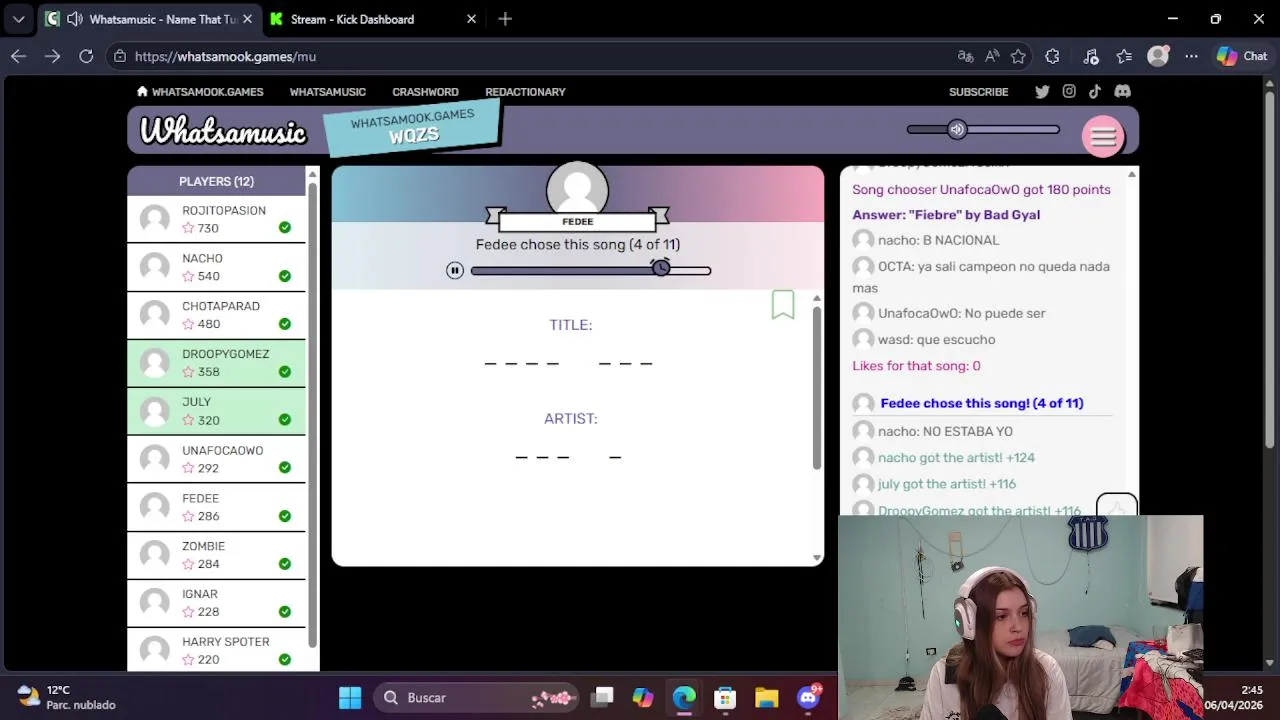Open browser extensions icon

coord(1052,57)
